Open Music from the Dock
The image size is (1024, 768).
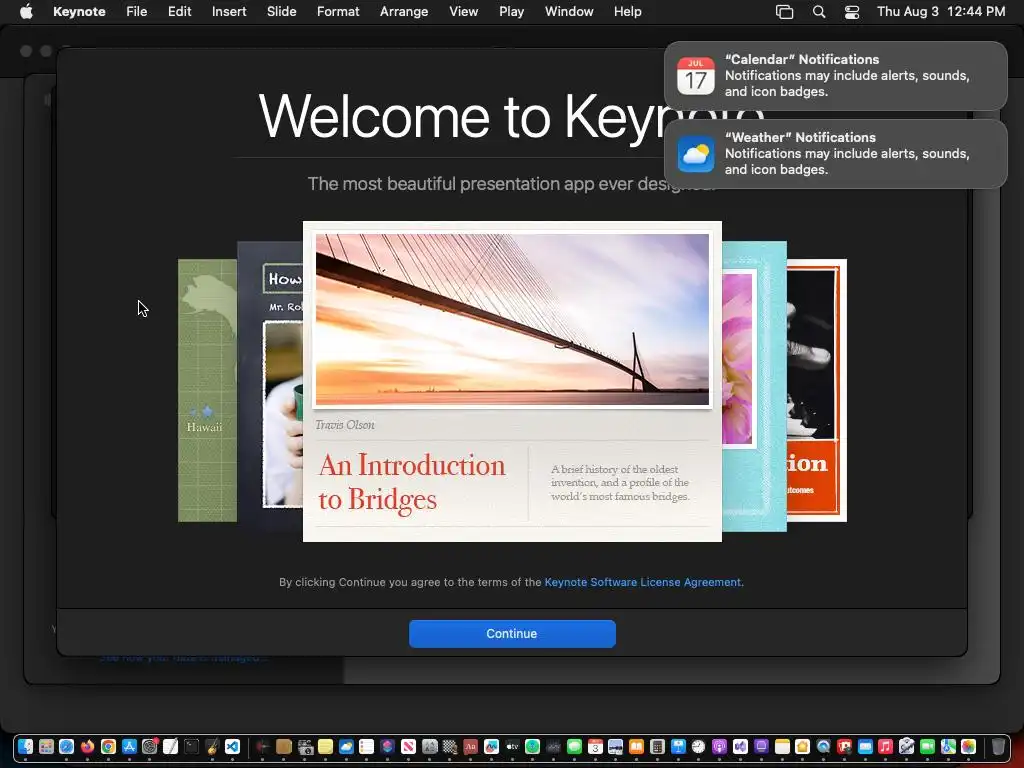point(885,746)
